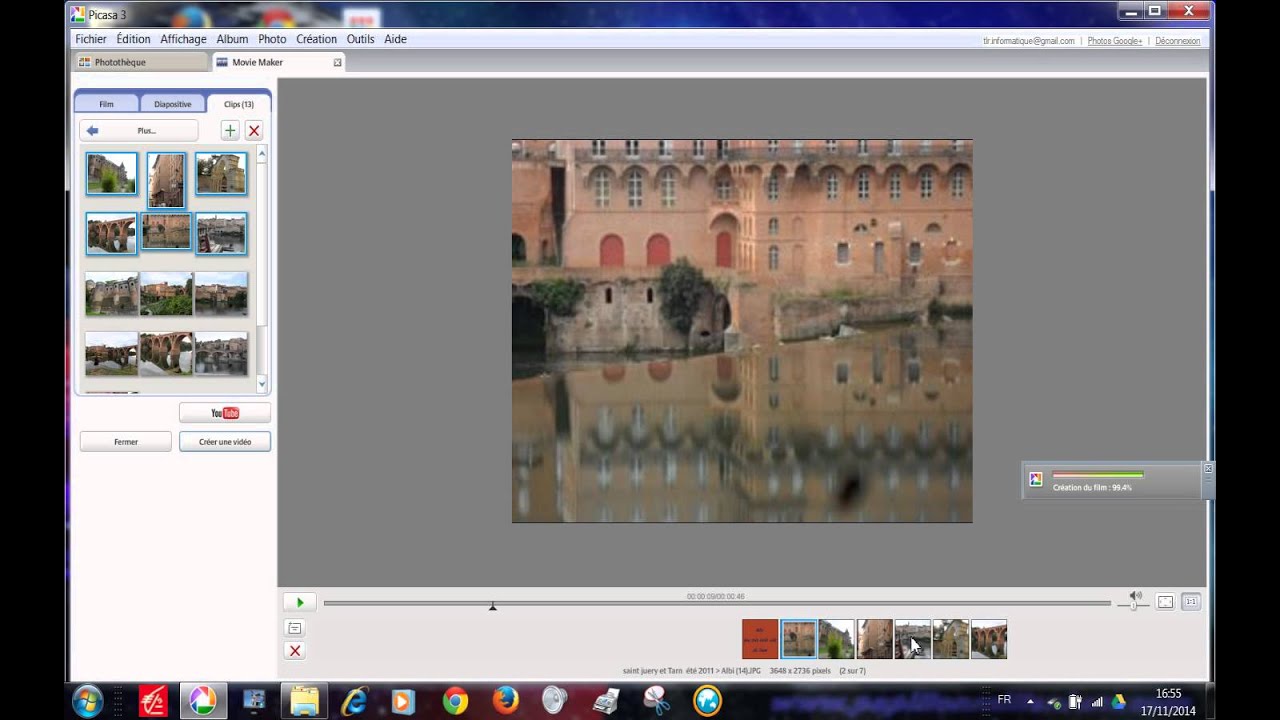The image size is (1280, 720).
Task: Open the Fichier menu
Action: coord(91,39)
